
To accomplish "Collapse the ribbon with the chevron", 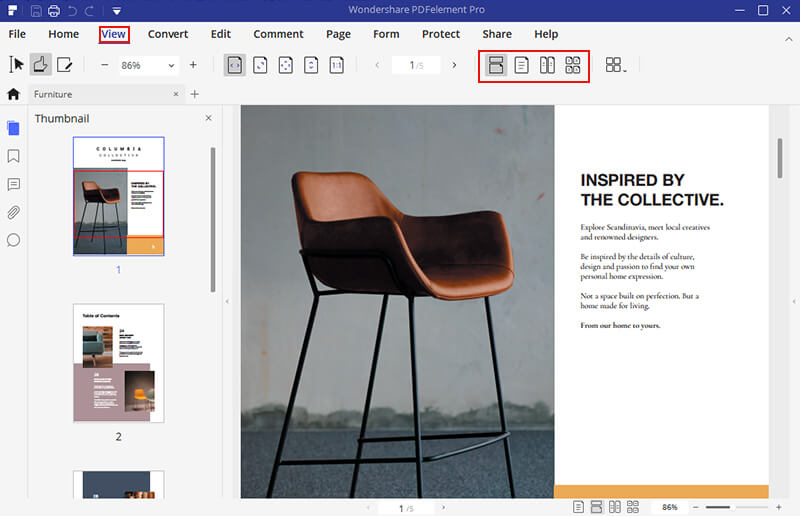I will [789, 39].
